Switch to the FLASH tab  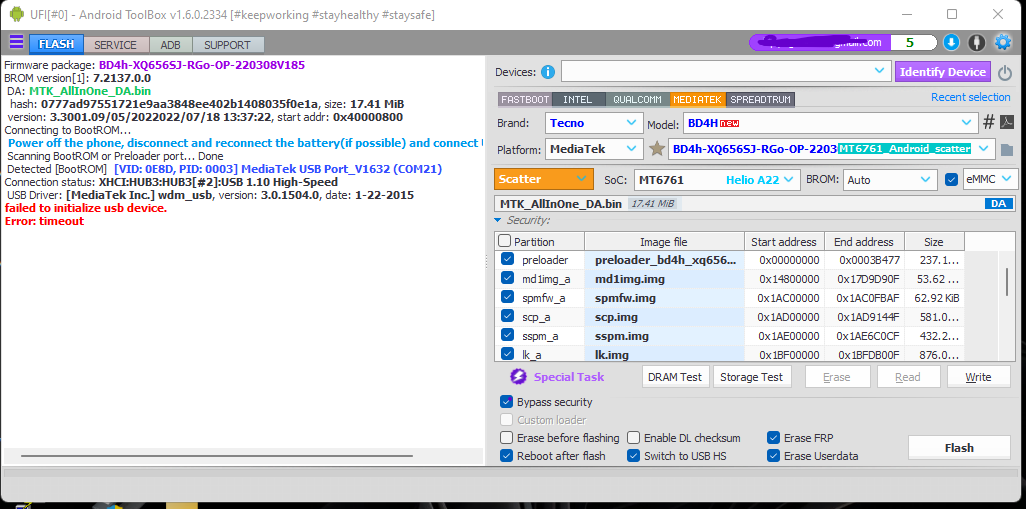[56, 44]
